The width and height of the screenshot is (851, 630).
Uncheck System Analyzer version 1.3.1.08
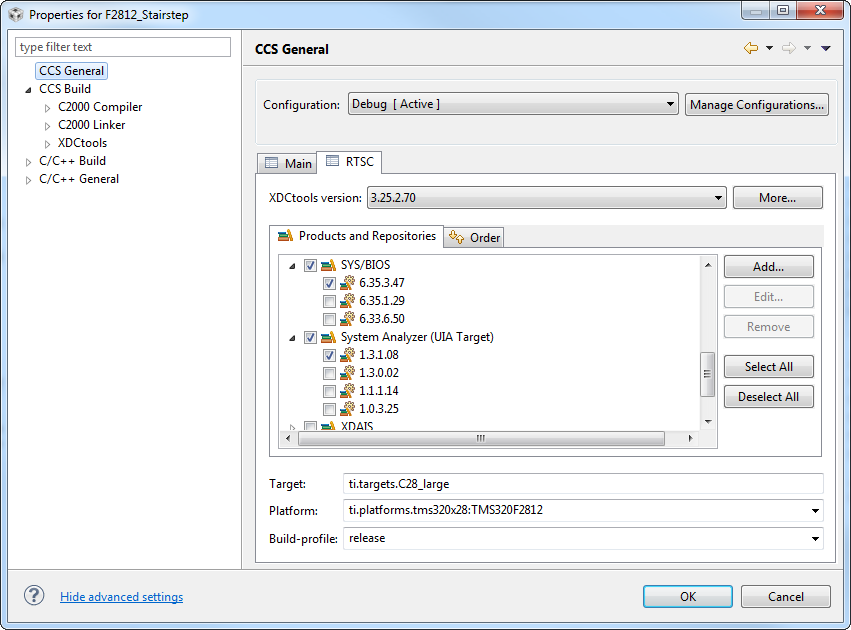[x=329, y=355]
